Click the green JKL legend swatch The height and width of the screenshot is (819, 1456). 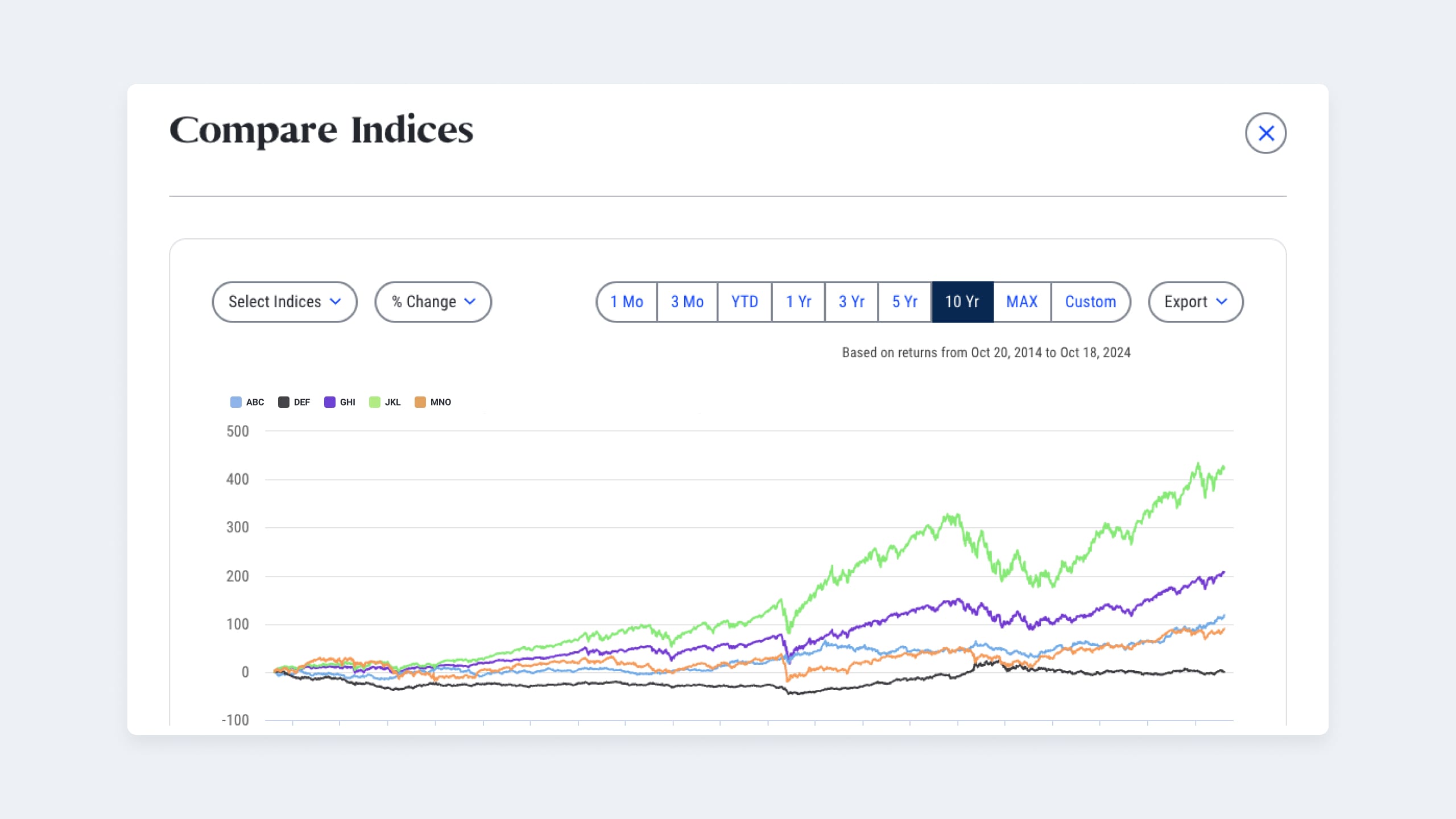pos(374,402)
